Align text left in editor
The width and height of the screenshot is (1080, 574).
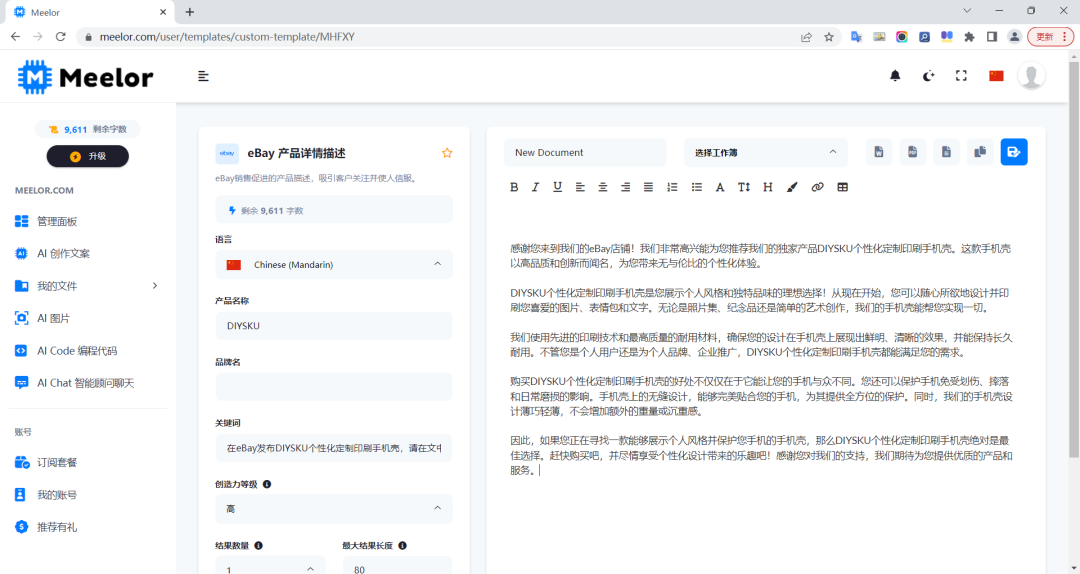pos(580,187)
